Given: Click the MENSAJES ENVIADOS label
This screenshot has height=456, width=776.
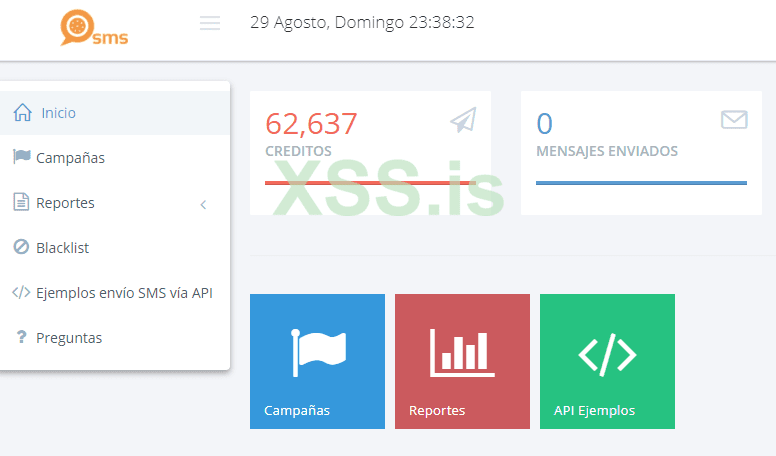Looking at the screenshot, I should (607, 151).
